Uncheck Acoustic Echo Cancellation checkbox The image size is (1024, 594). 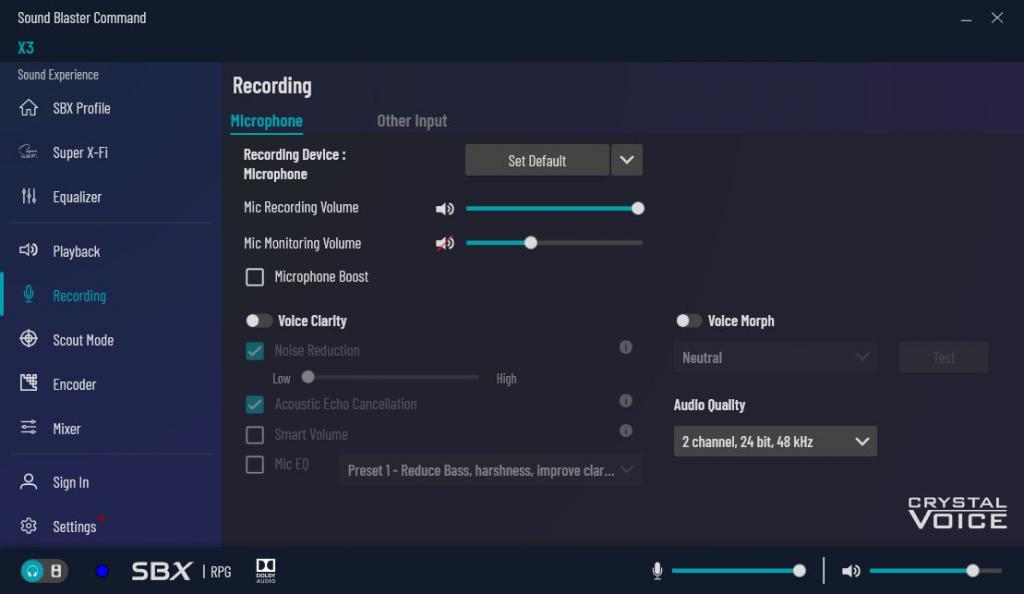[255, 405]
